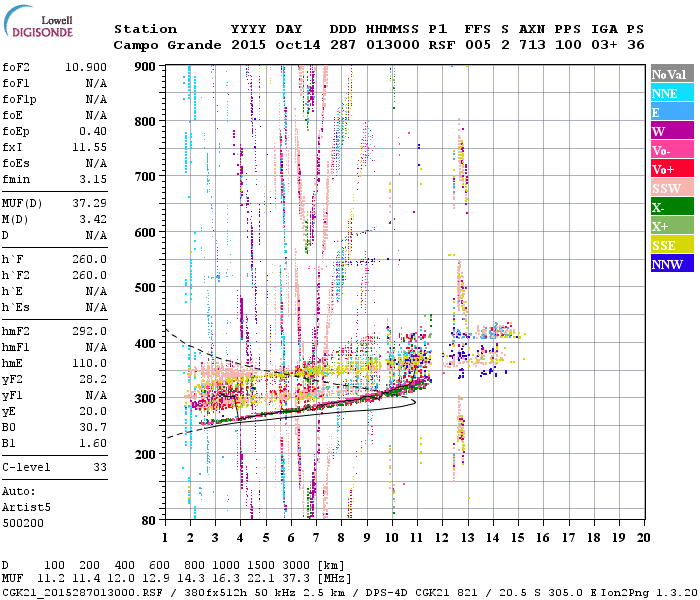Click the Artist5 auto-scaling label

(26, 508)
